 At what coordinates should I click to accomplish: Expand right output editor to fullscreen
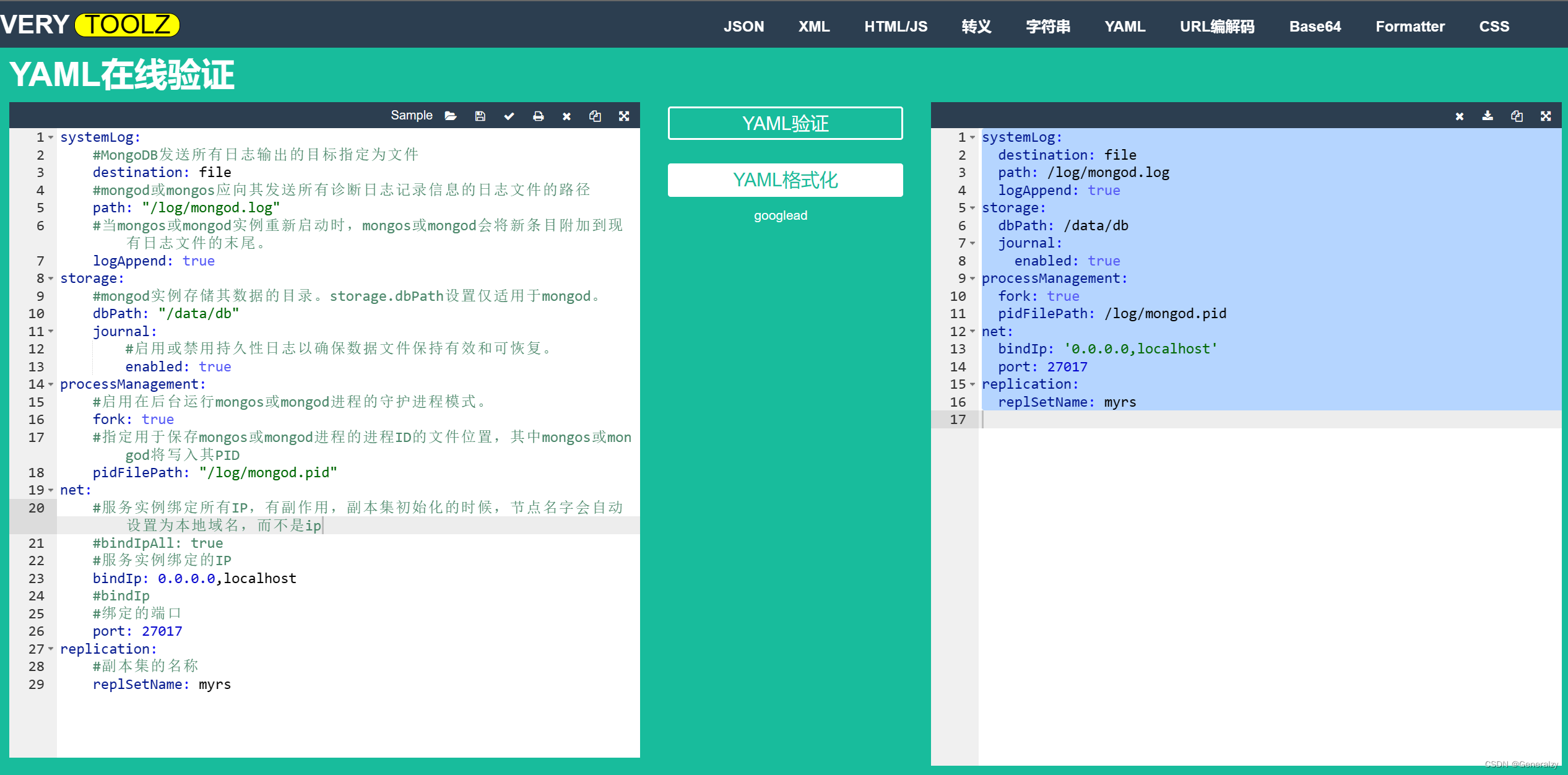pos(1546,116)
